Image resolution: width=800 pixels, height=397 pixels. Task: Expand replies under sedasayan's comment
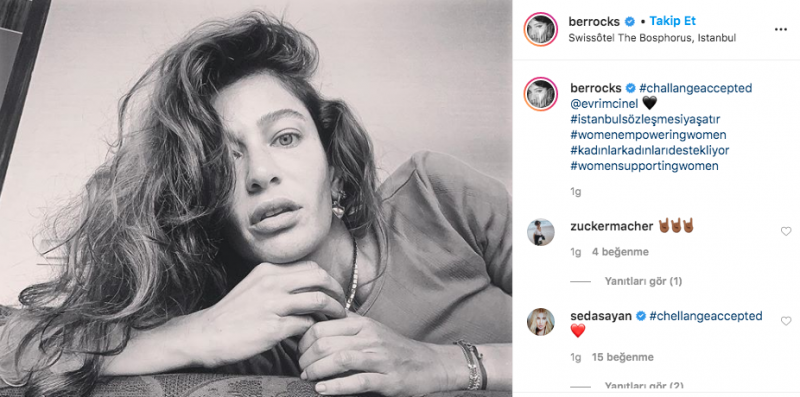643,385
